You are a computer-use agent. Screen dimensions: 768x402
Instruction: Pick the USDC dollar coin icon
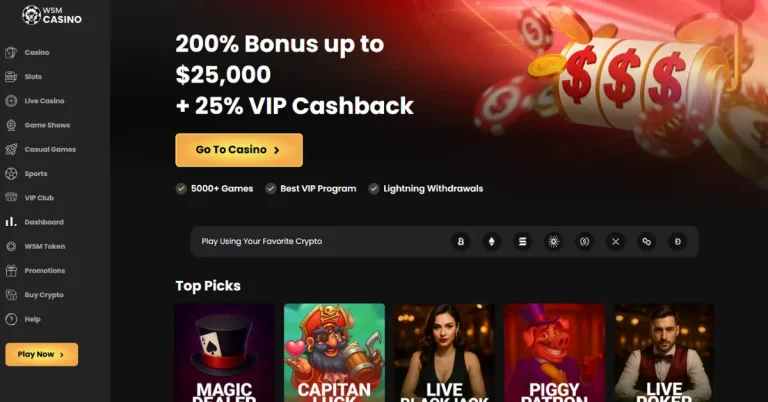[x=584, y=241]
